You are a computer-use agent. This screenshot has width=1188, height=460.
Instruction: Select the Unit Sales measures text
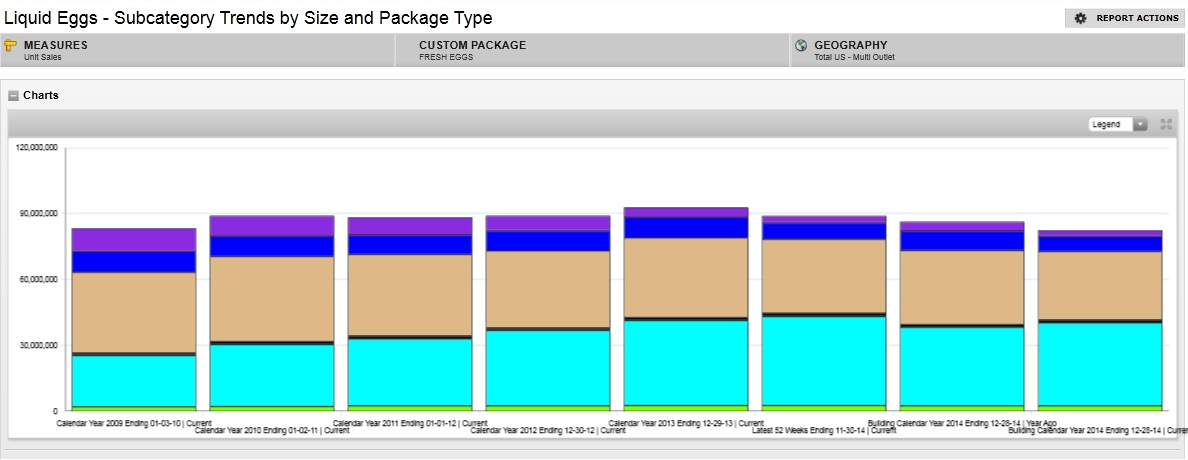[44, 57]
